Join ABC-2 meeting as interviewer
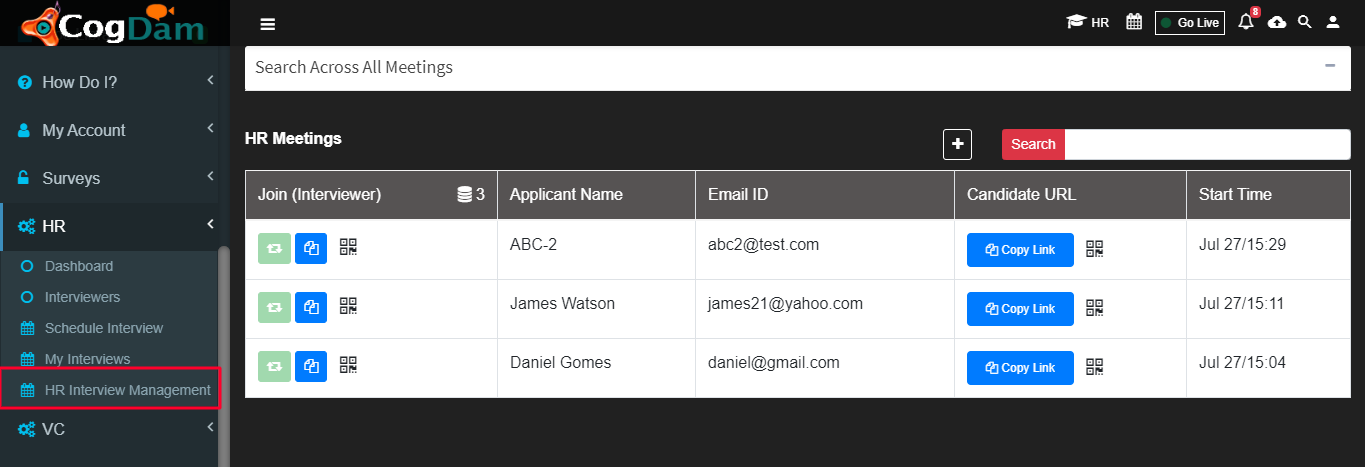The image size is (1365, 467). (x=274, y=249)
